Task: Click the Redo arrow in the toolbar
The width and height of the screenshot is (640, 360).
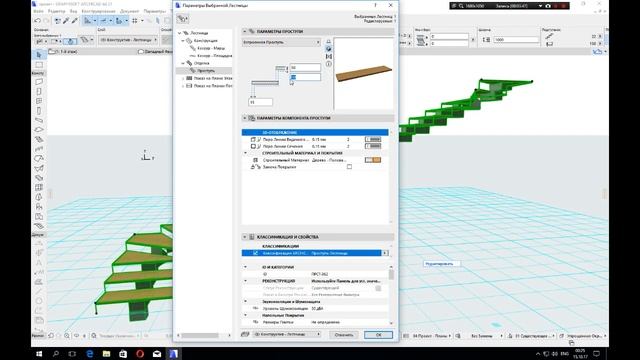Action: pos(46,20)
